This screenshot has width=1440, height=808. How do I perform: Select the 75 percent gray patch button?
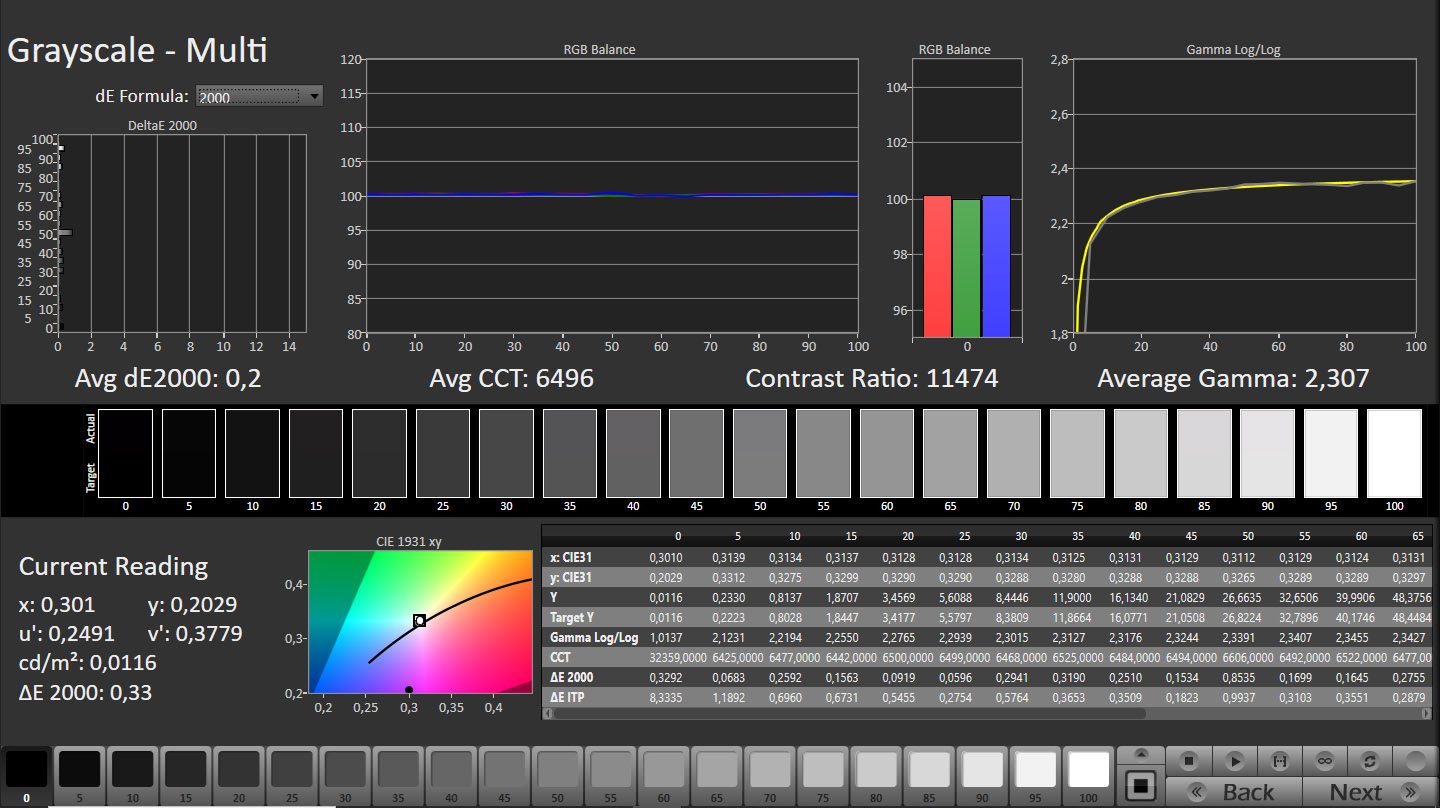pyautogui.click(x=823, y=770)
